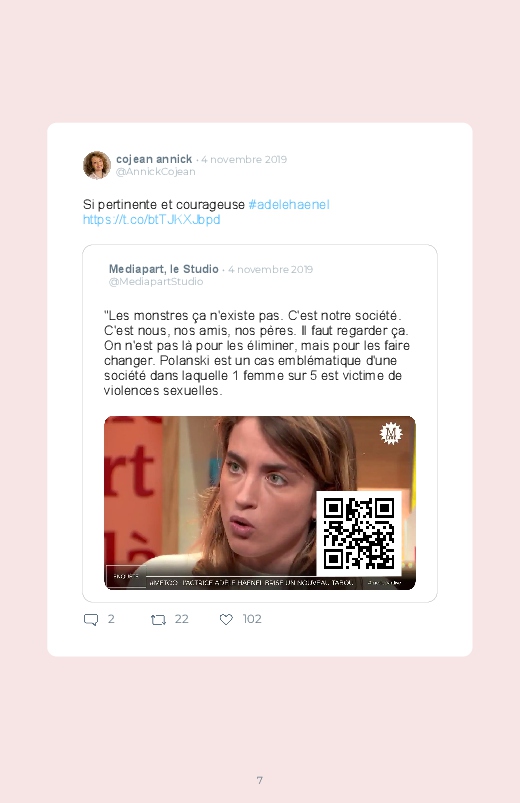Click the reply speech bubble icon
This screenshot has height=803, width=520.
(x=91, y=620)
